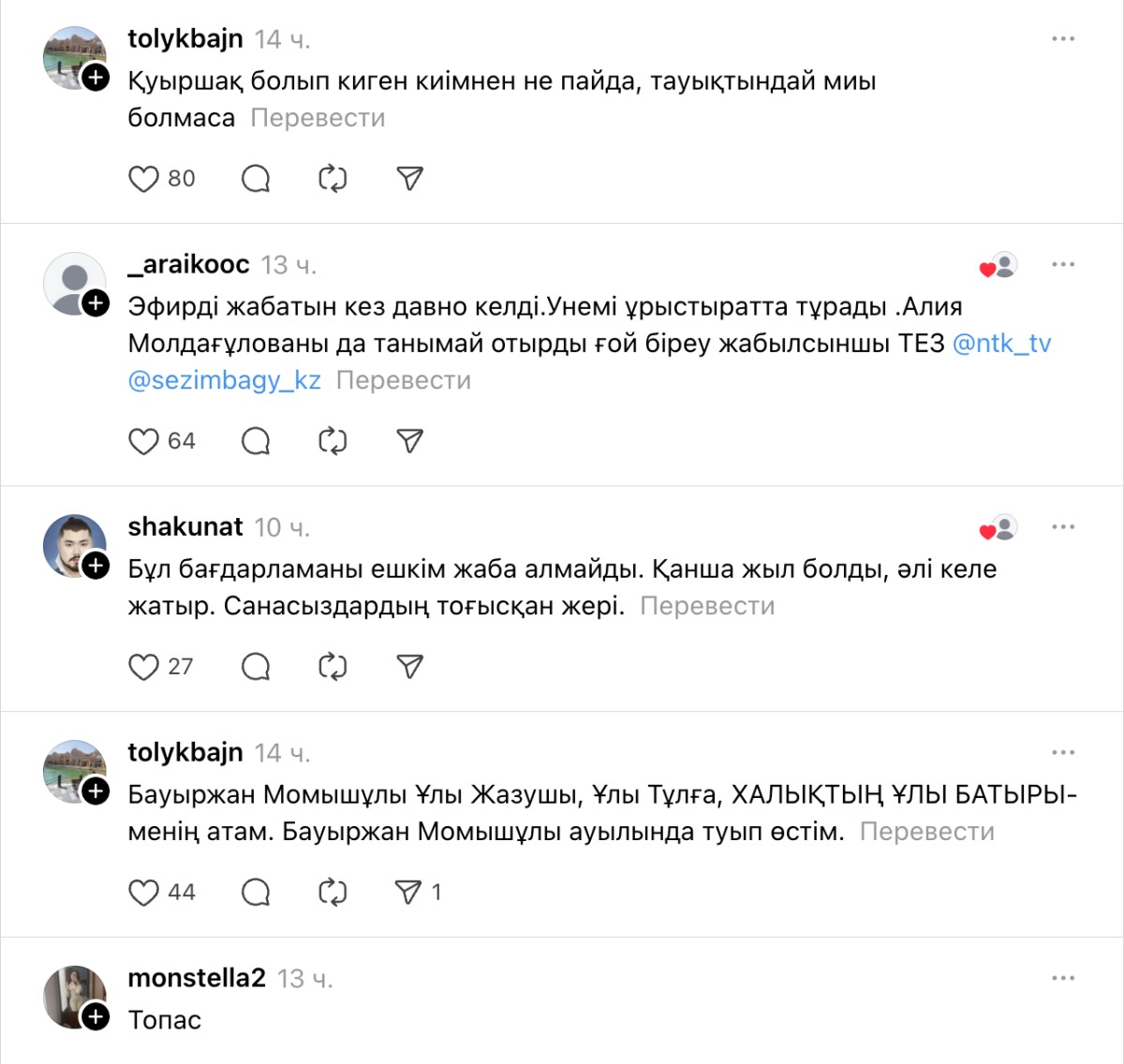Image resolution: width=1124 pixels, height=1064 pixels.
Task: Share shakunat's post via send icon
Action: [409, 667]
